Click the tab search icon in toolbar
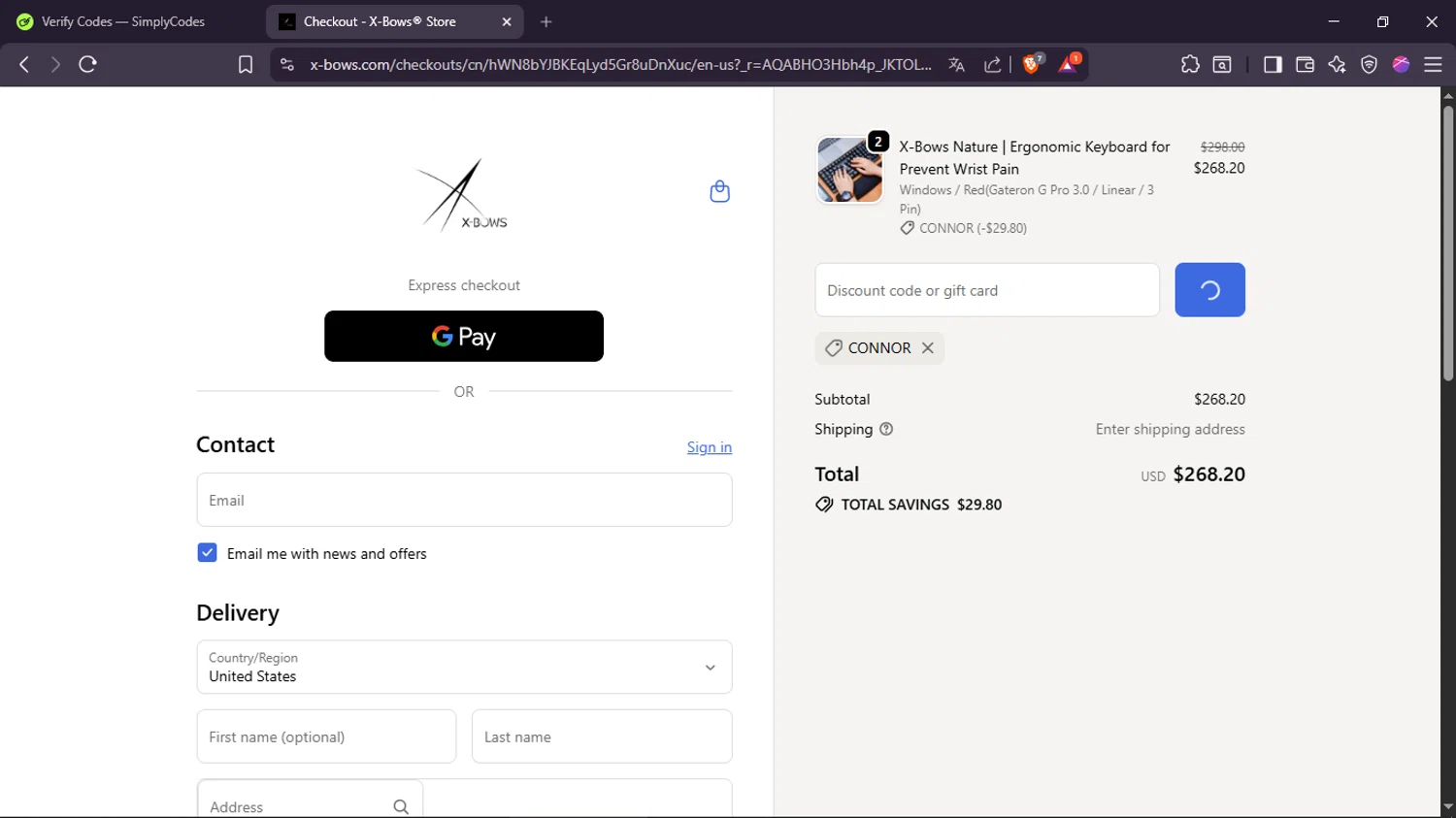Screen dimensions: 1456x818 tap(1222, 64)
